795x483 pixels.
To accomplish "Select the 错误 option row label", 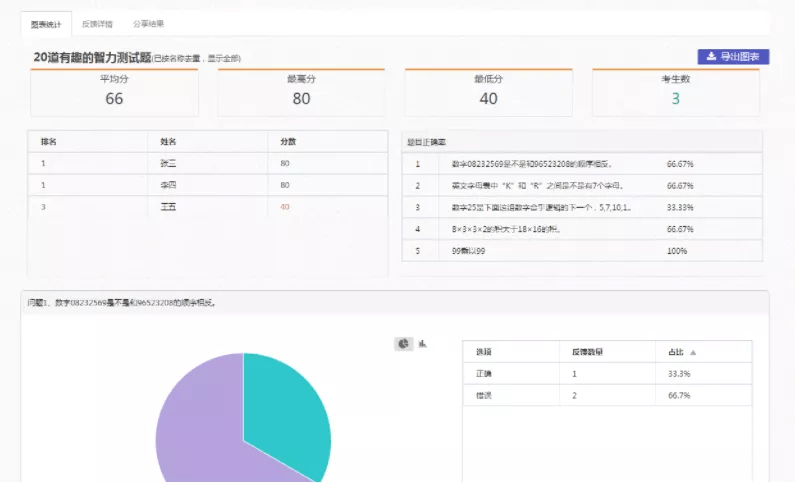I will [x=484, y=396].
